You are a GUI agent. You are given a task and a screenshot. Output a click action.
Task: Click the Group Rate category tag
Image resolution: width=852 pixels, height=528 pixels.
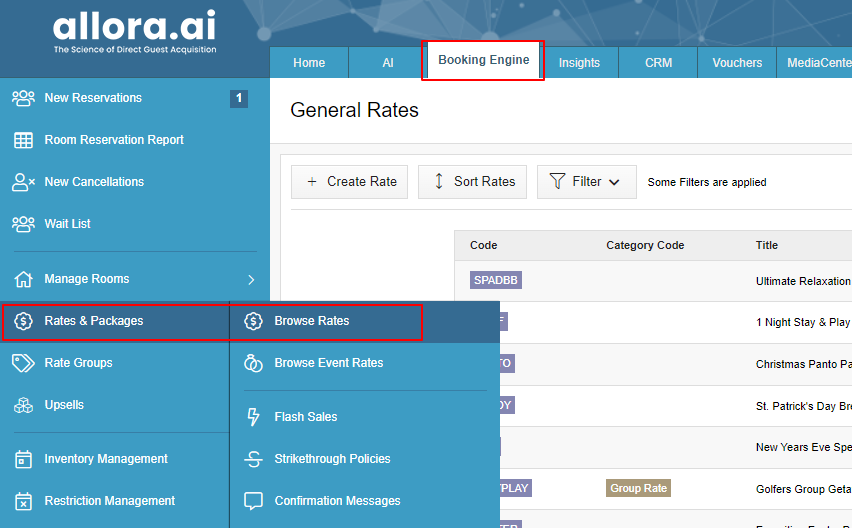click(x=638, y=488)
